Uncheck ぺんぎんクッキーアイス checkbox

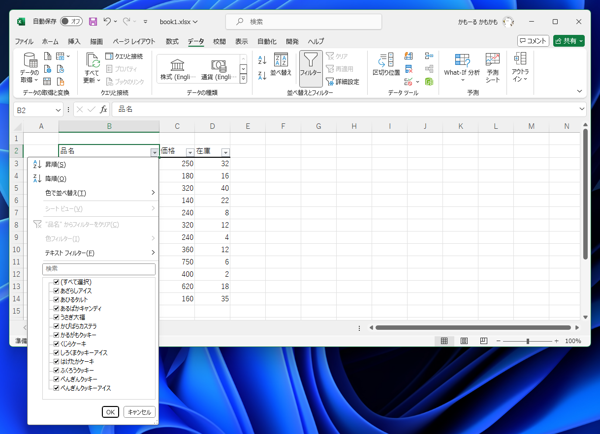pos(56,388)
